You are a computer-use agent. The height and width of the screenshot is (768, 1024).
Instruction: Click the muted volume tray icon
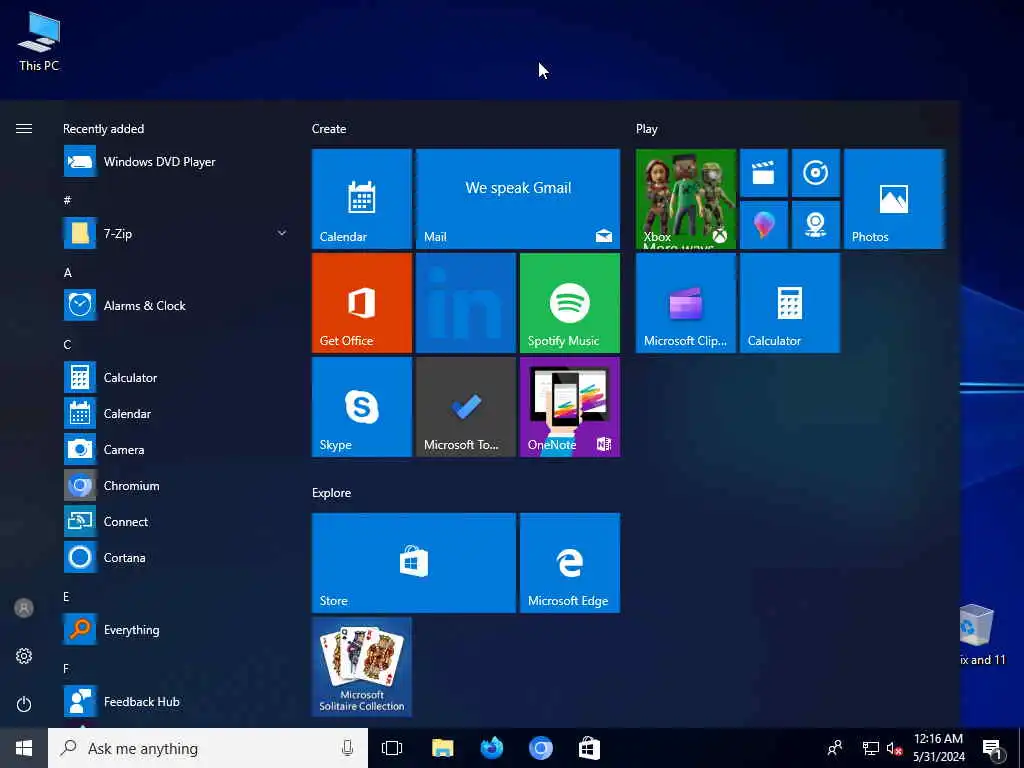[894, 748]
